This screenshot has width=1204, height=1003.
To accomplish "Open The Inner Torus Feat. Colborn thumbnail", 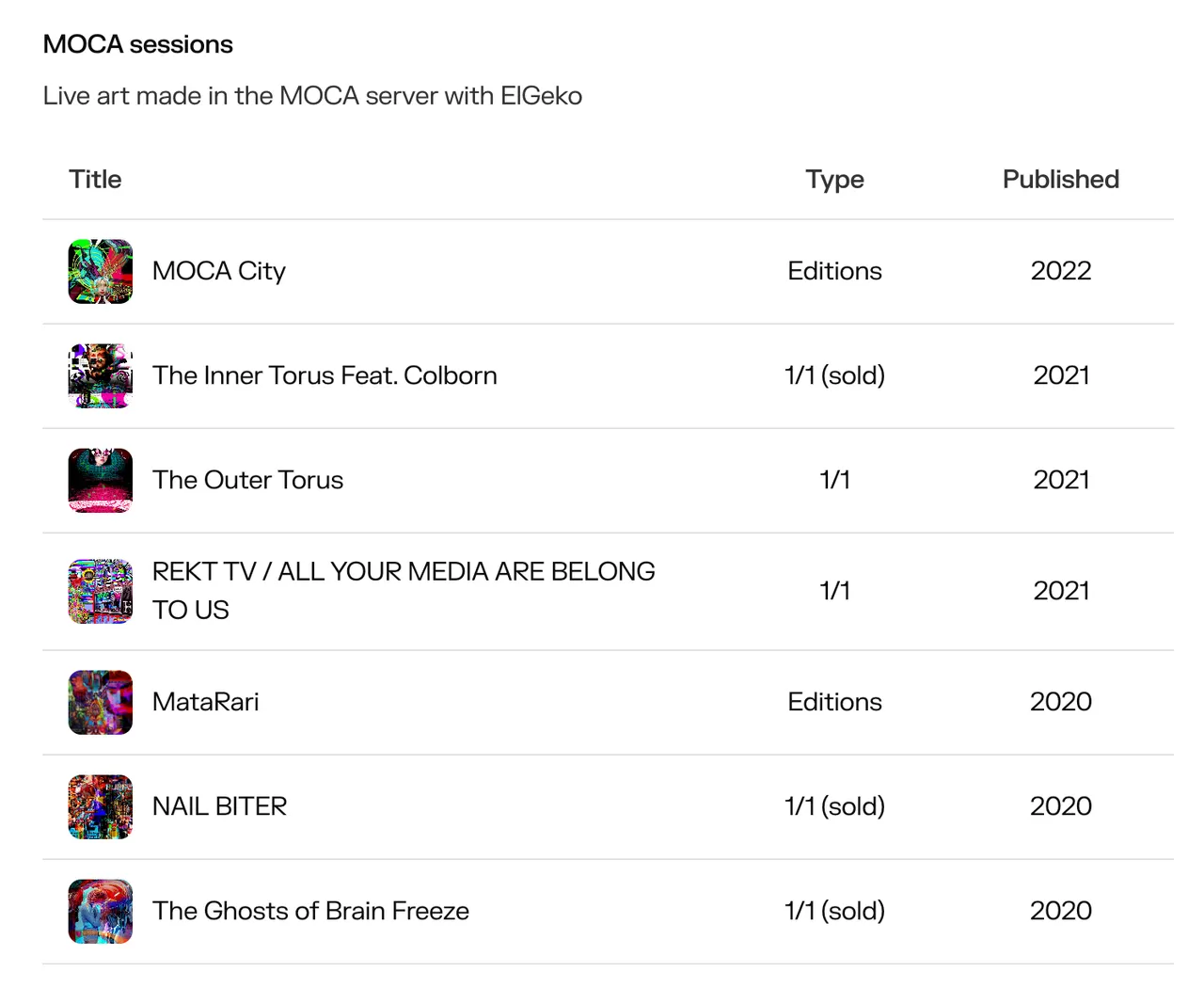I will pos(101,376).
